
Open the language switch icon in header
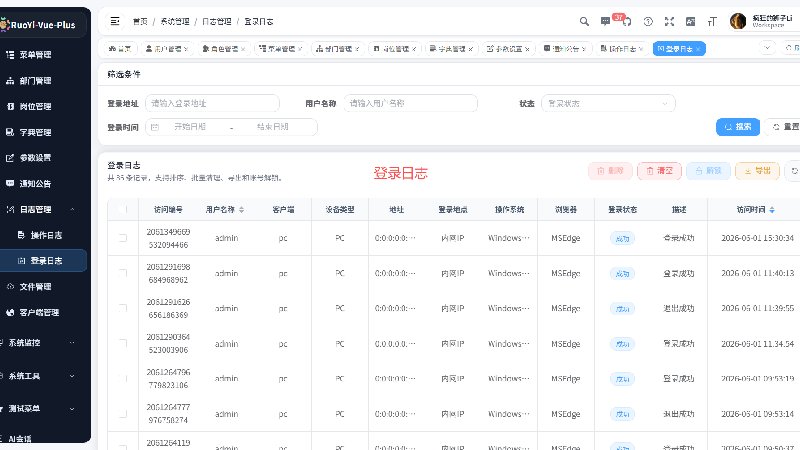(690, 21)
